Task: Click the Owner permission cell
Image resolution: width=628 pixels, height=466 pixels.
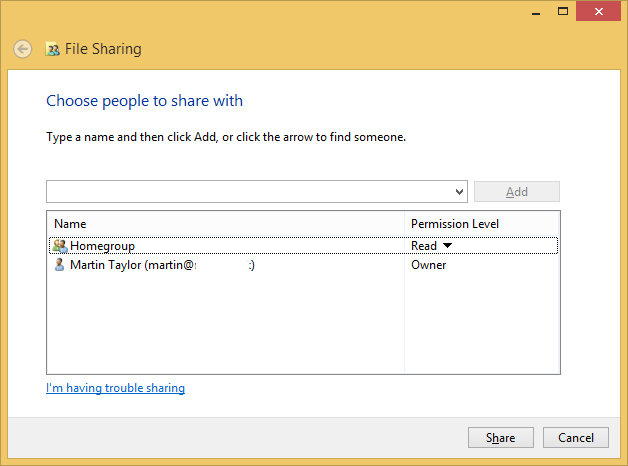Action: coord(428,265)
